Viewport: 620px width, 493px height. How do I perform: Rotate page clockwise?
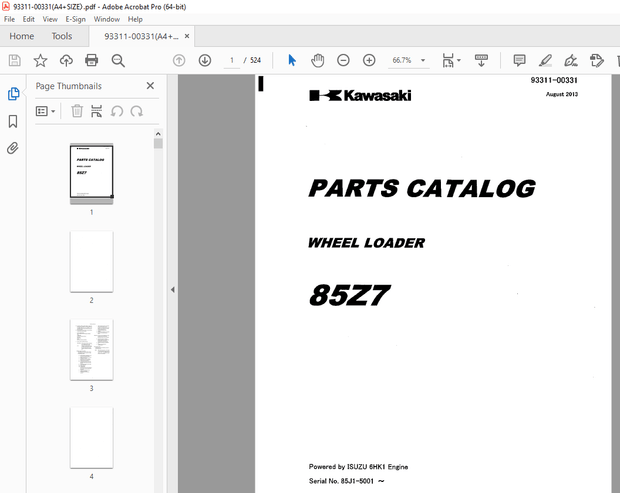[x=136, y=111]
